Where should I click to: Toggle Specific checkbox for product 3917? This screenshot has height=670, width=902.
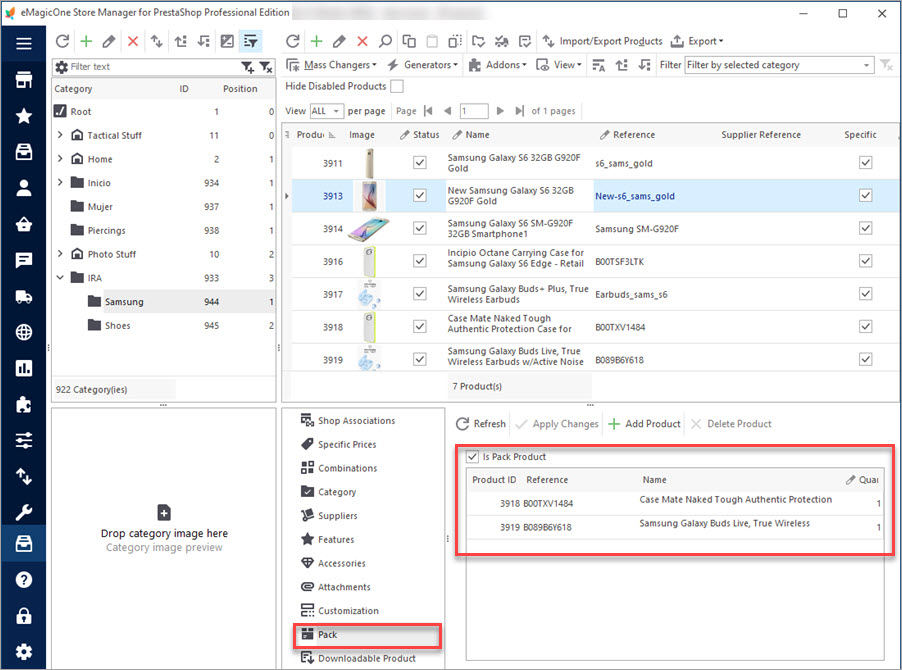point(865,294)
